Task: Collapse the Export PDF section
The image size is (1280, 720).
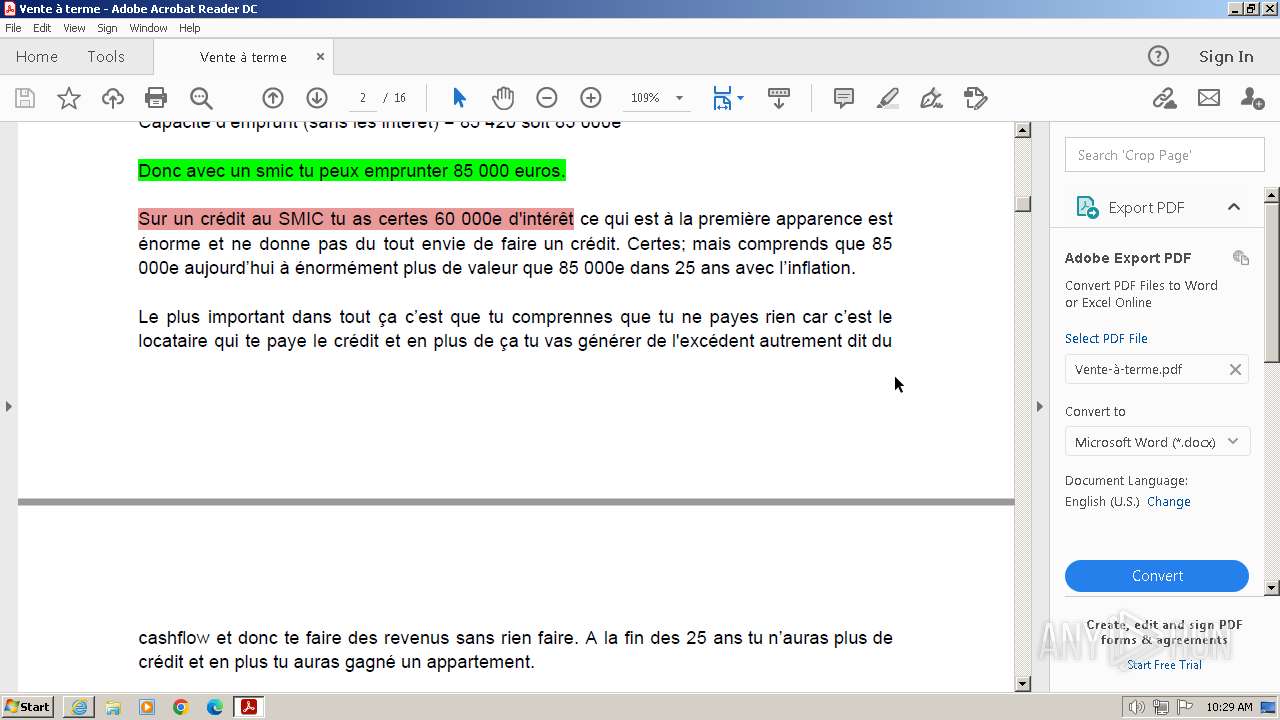Action: [x=1234, y=207]
